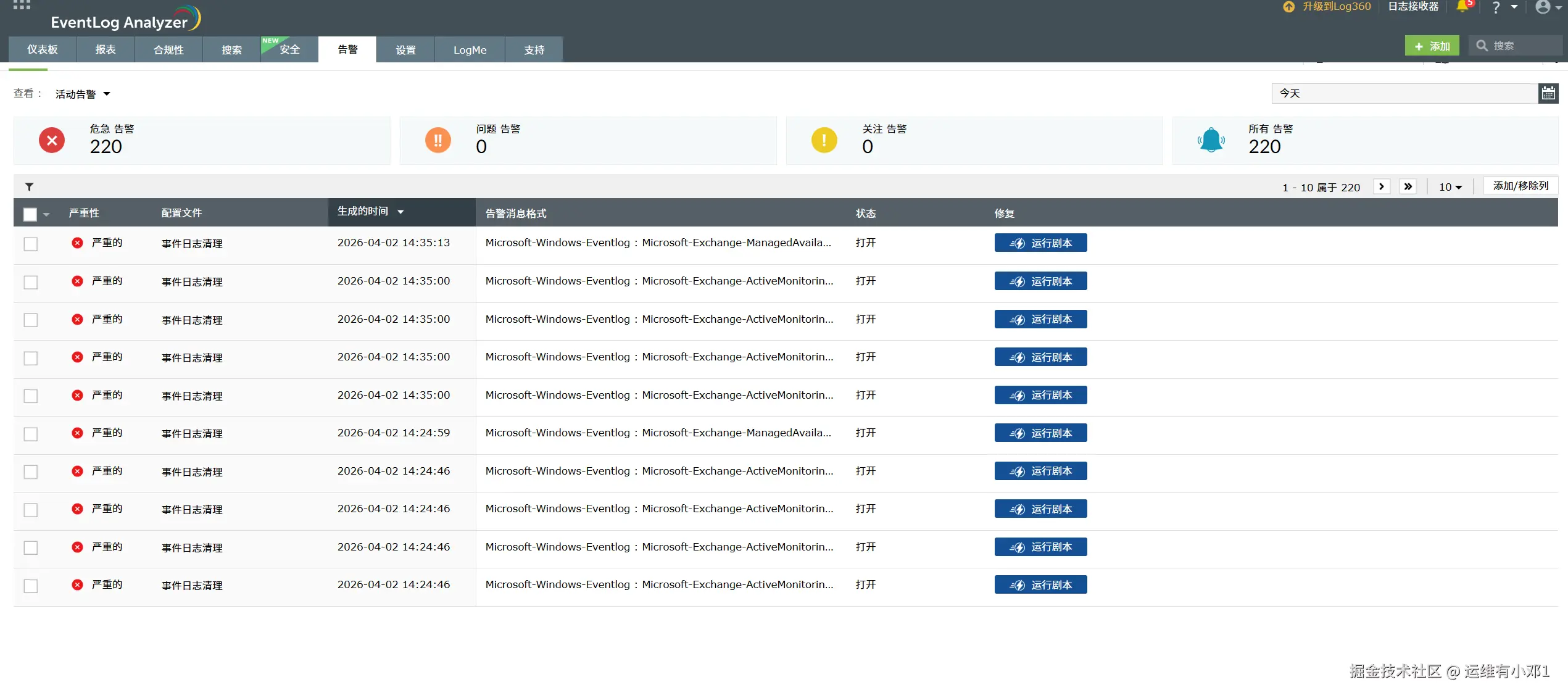Open the 10 rows-per-page dropdown
This screenshot has height=698, width=1568.
(x=1450, y=187)
